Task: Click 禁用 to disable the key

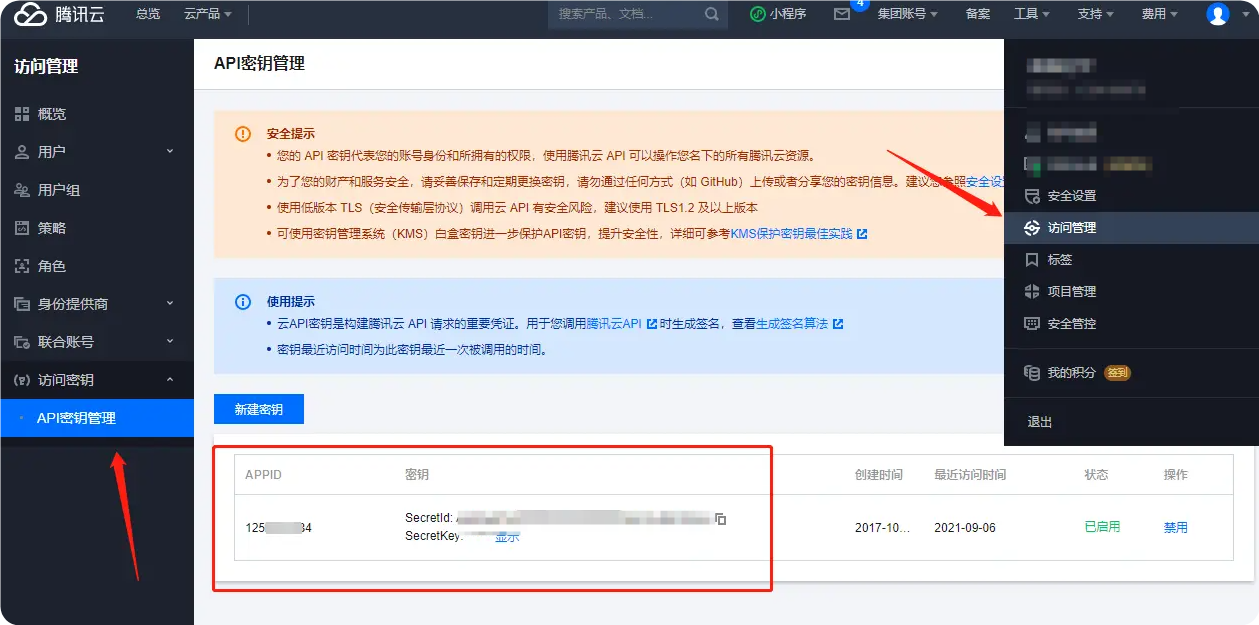Action: pos(1176,527)
